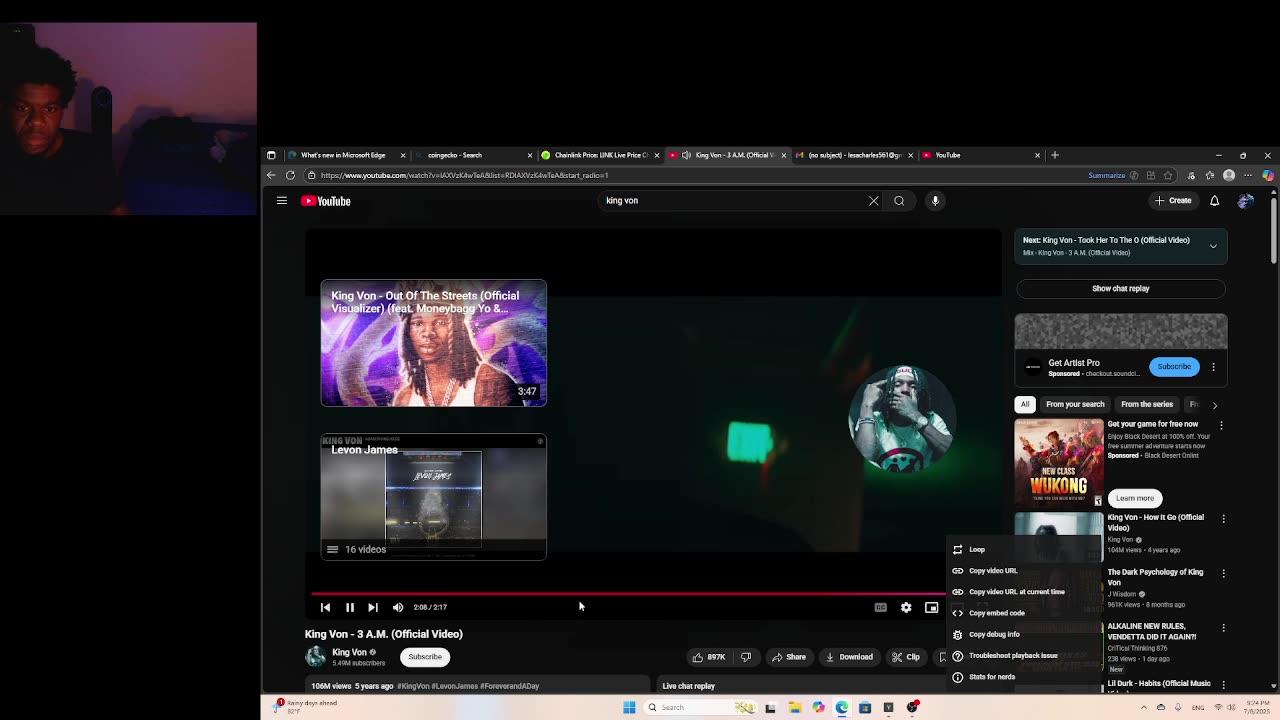Select Copy debug info
Screen dimensions: 1280x720
coord(1023,634)
